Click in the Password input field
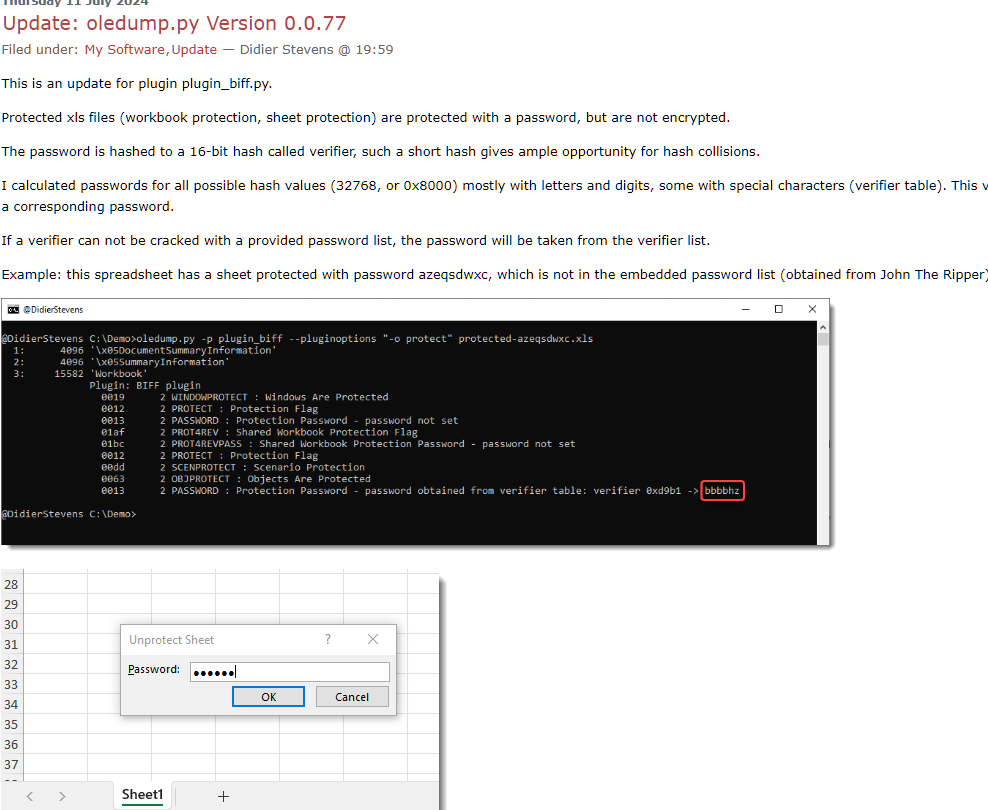 (x=289, y=671)
